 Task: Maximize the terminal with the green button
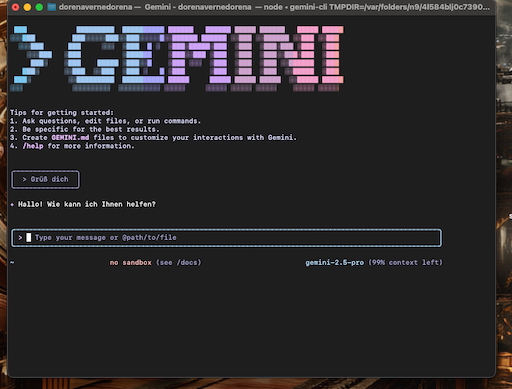pyautogui.click(x=39, y=7)
